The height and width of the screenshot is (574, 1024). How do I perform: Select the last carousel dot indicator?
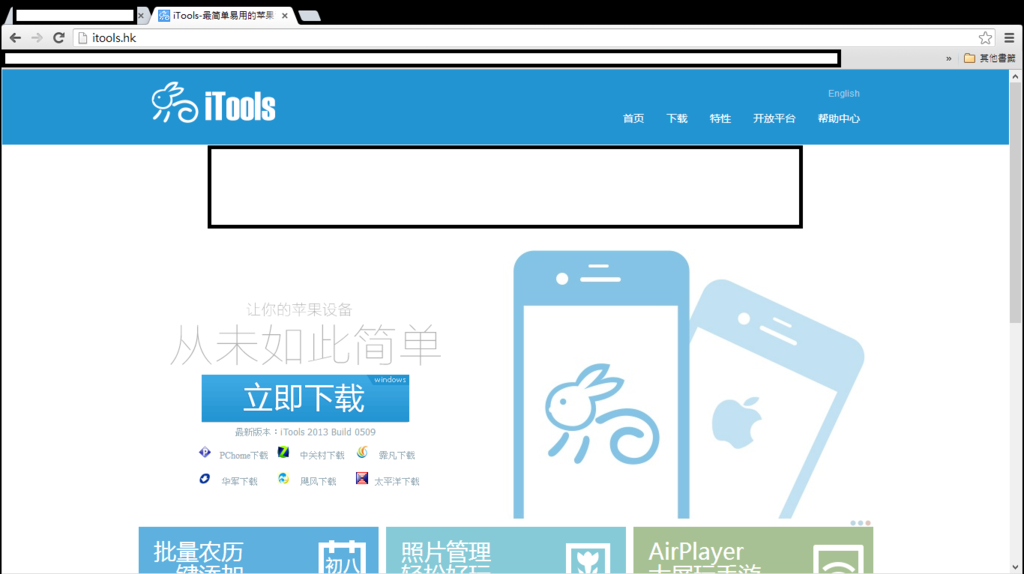868,523
